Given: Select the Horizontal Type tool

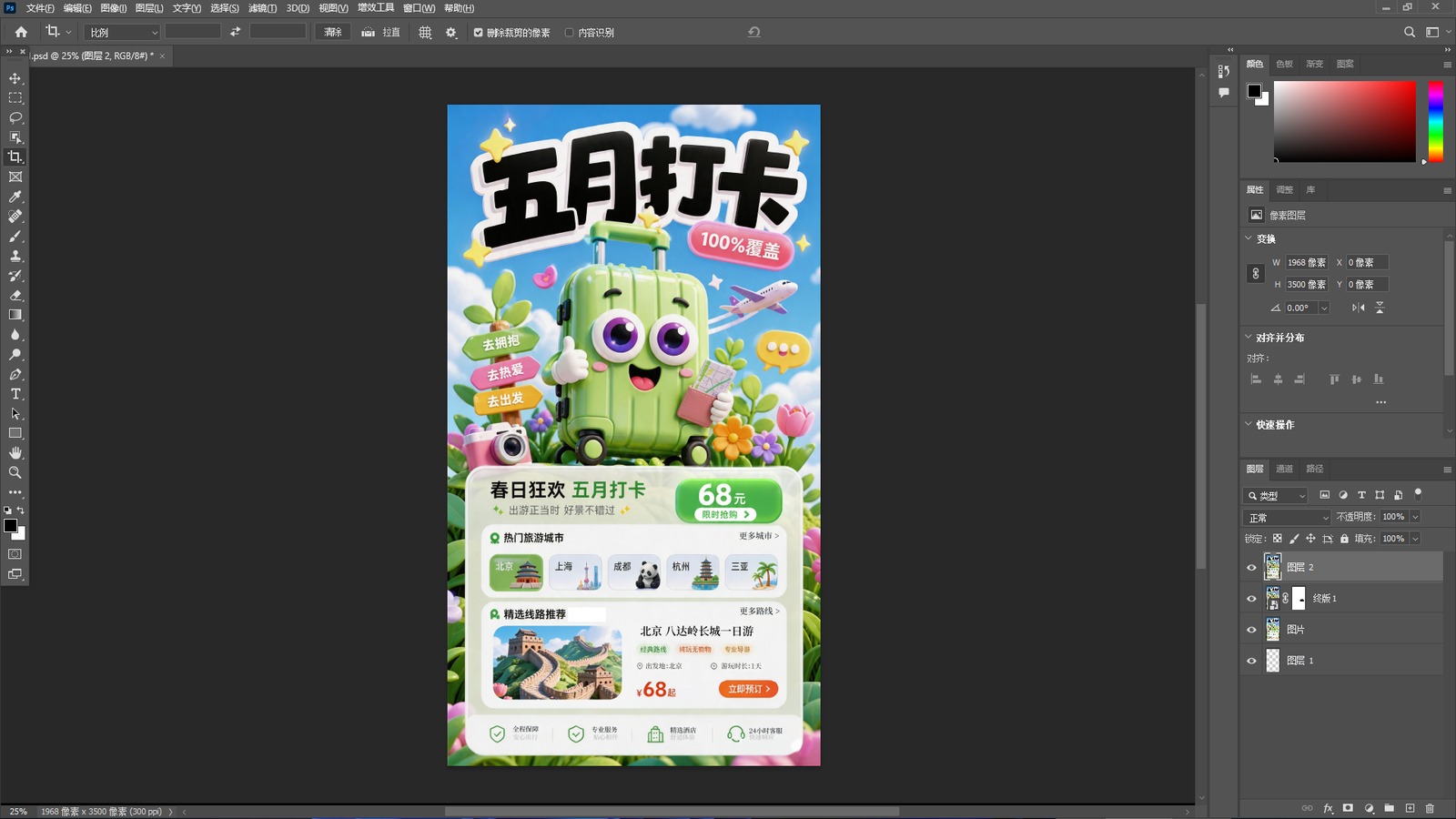Looking at the screenshot, I should (x=15, y=394).
